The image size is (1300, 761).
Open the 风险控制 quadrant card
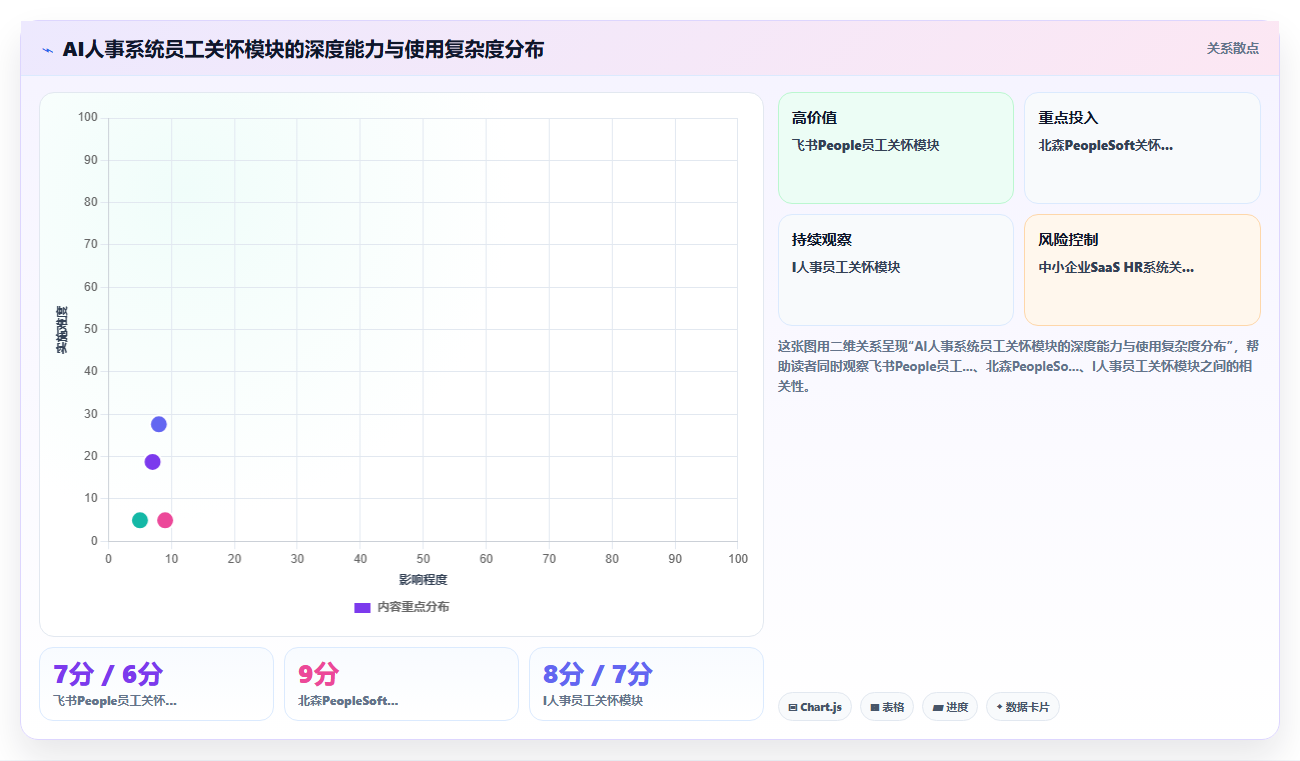click(x=1142, y=270)
